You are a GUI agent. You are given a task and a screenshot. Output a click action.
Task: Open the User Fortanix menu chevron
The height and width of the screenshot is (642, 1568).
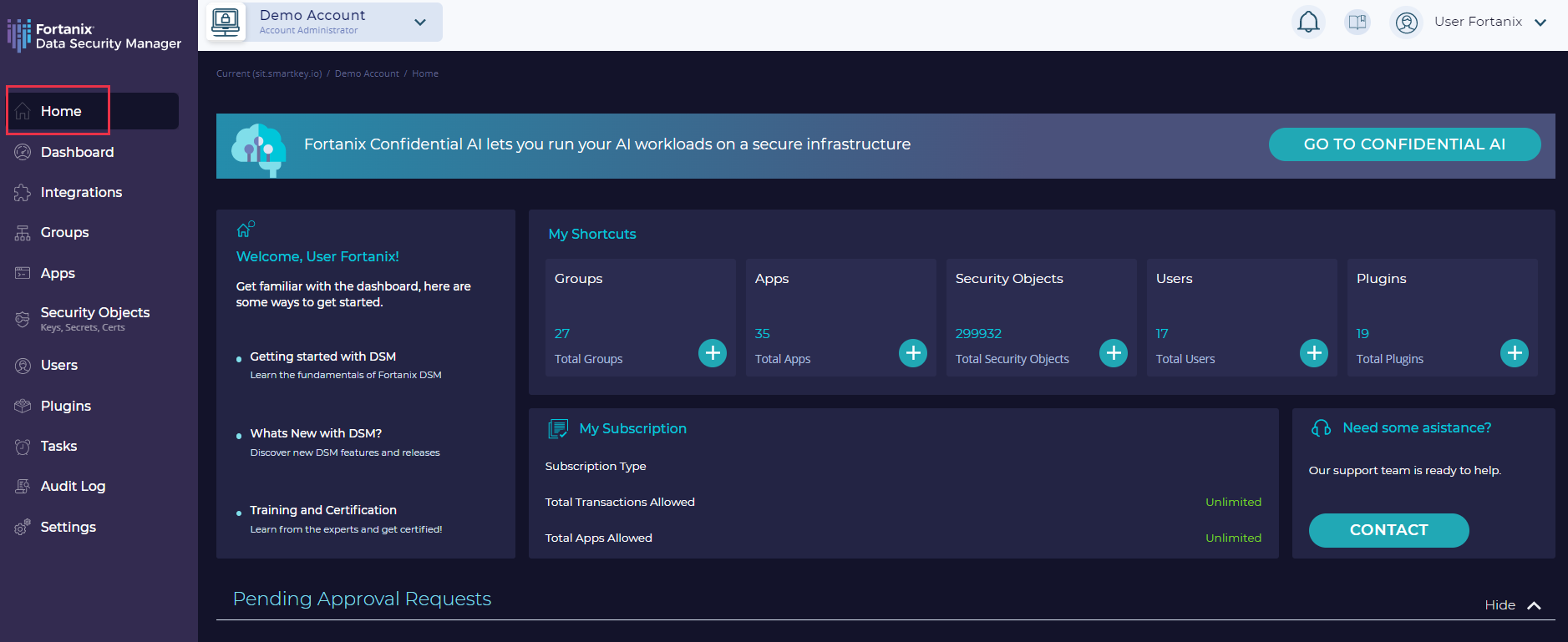[x=1540, y=23]
